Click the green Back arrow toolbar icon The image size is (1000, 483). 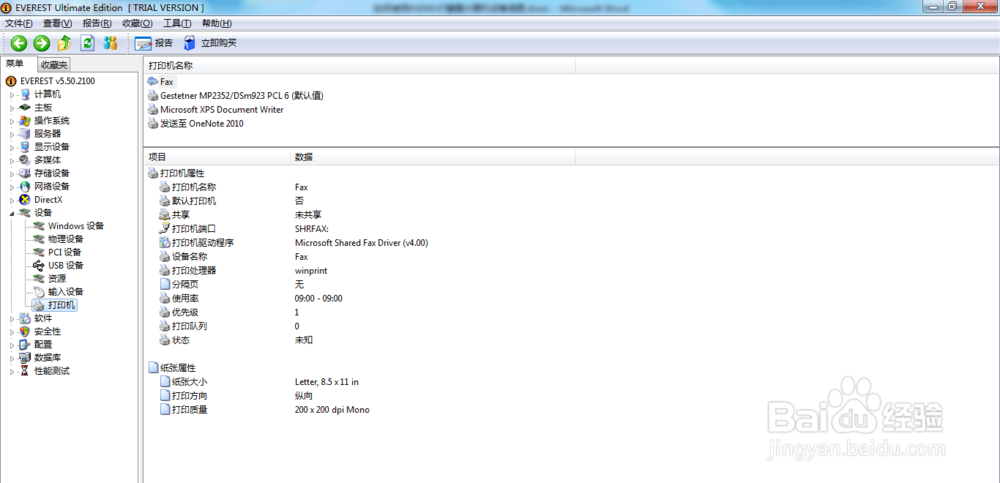[x=18, y=43]
